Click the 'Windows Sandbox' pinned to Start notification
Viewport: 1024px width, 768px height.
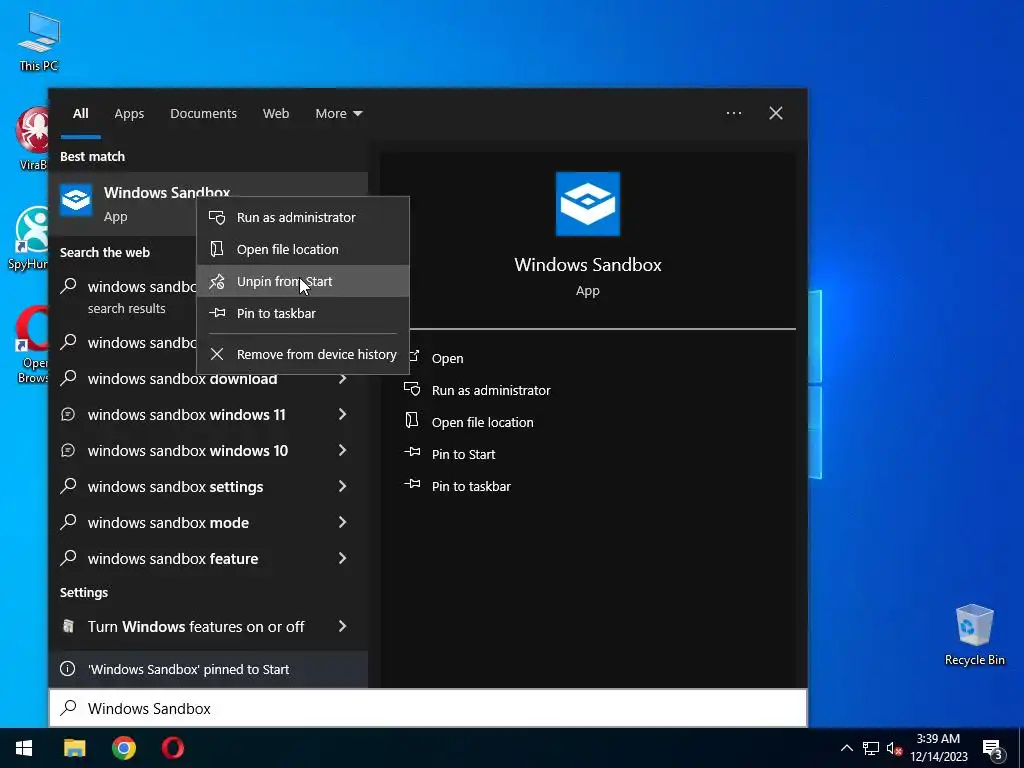[208, 669]
